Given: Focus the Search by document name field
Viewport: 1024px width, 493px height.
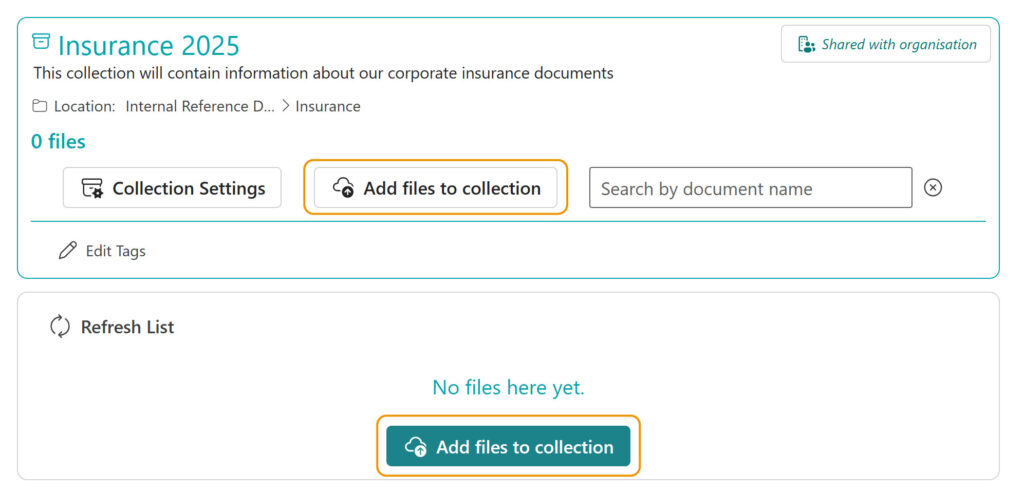Looking at the screenshot, I should pyautogui.click(x=750, y=188).
